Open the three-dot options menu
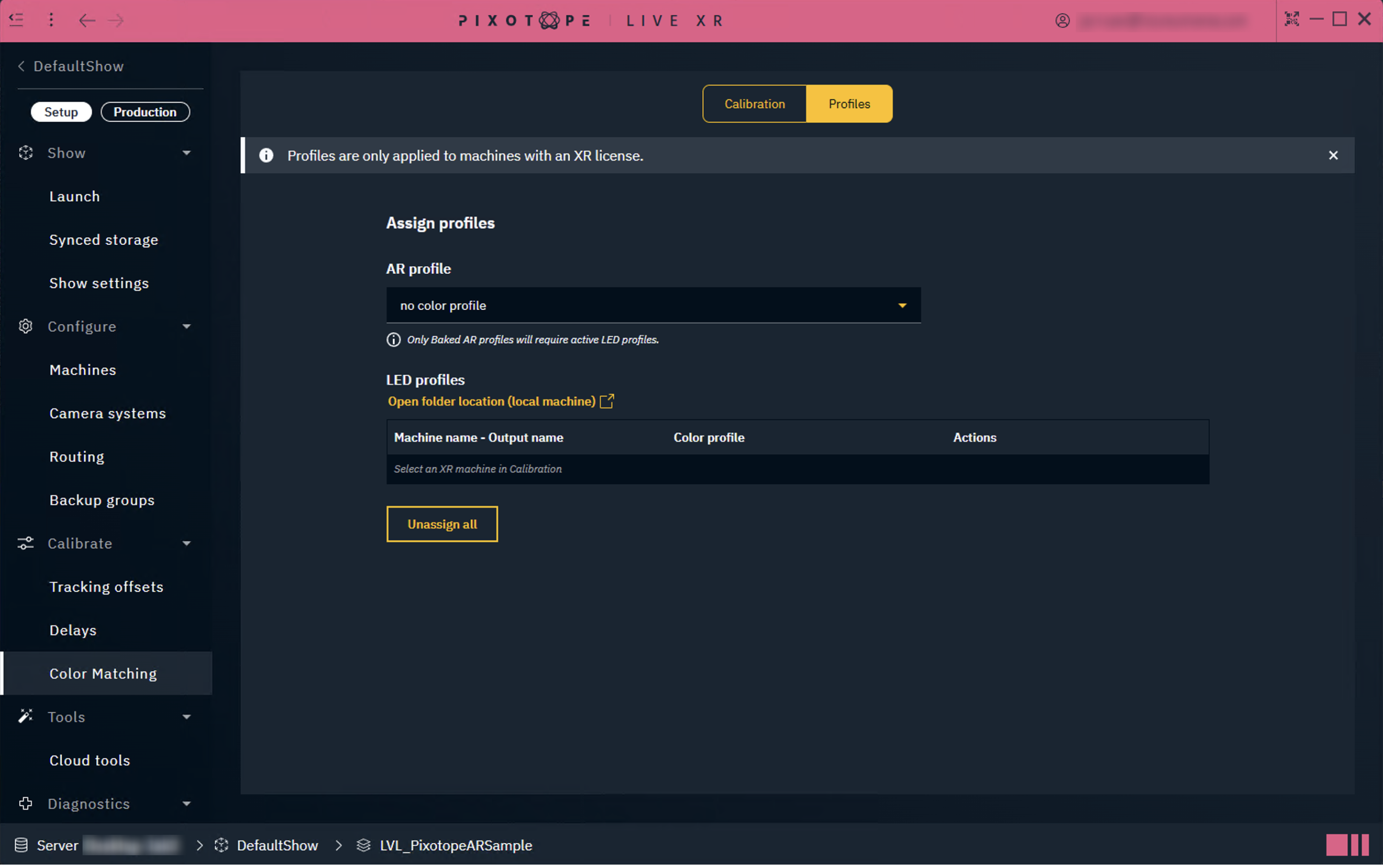Viewport: 1383px width, 868px height. (x=51, y=20)
